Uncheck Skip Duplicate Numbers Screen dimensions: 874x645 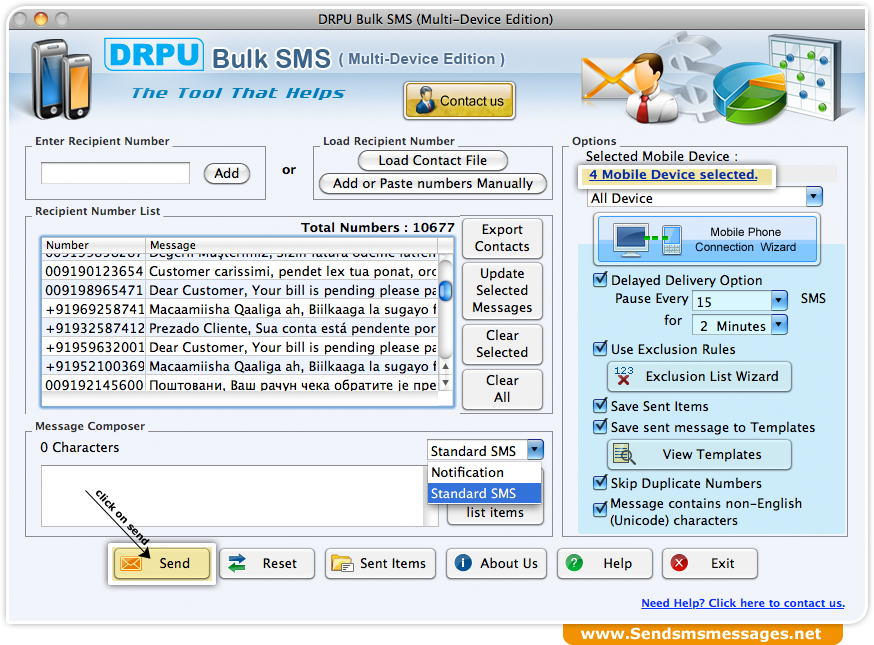(600, 482)
